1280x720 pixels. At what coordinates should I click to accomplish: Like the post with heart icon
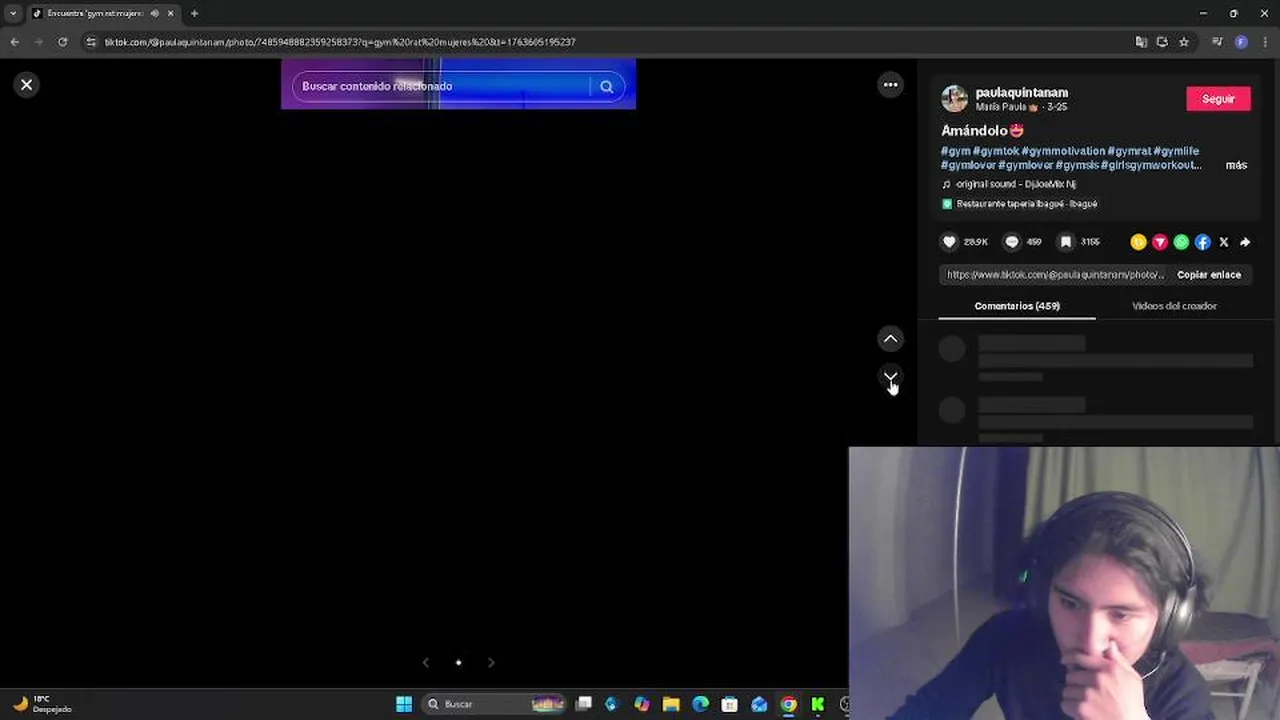950,242
